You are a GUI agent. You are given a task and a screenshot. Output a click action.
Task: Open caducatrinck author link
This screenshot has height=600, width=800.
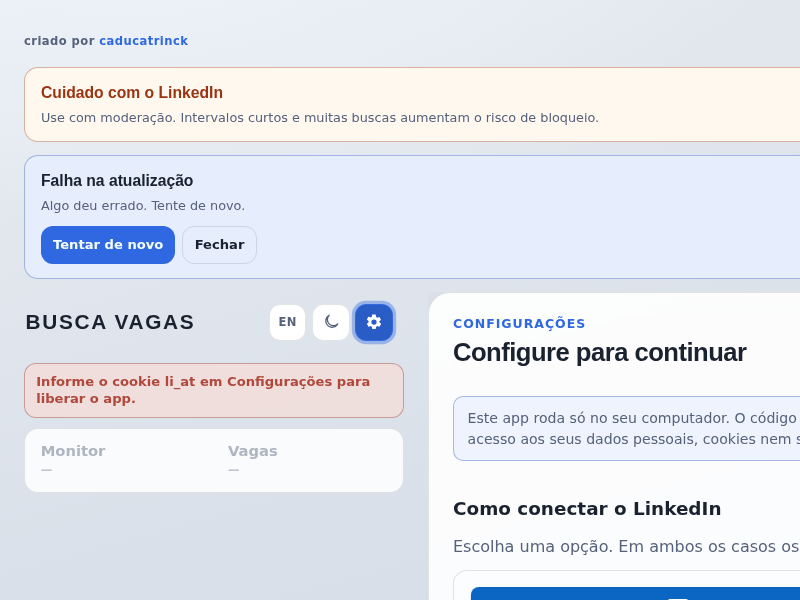[x=143, y=41]
